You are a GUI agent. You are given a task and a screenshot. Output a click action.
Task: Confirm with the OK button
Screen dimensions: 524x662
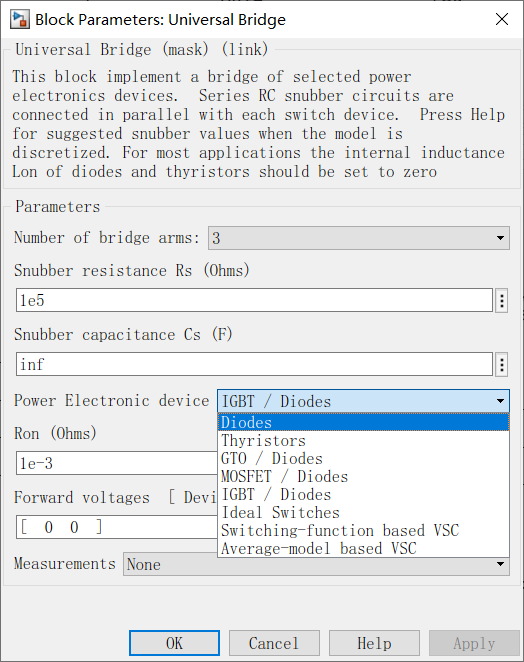174,643
